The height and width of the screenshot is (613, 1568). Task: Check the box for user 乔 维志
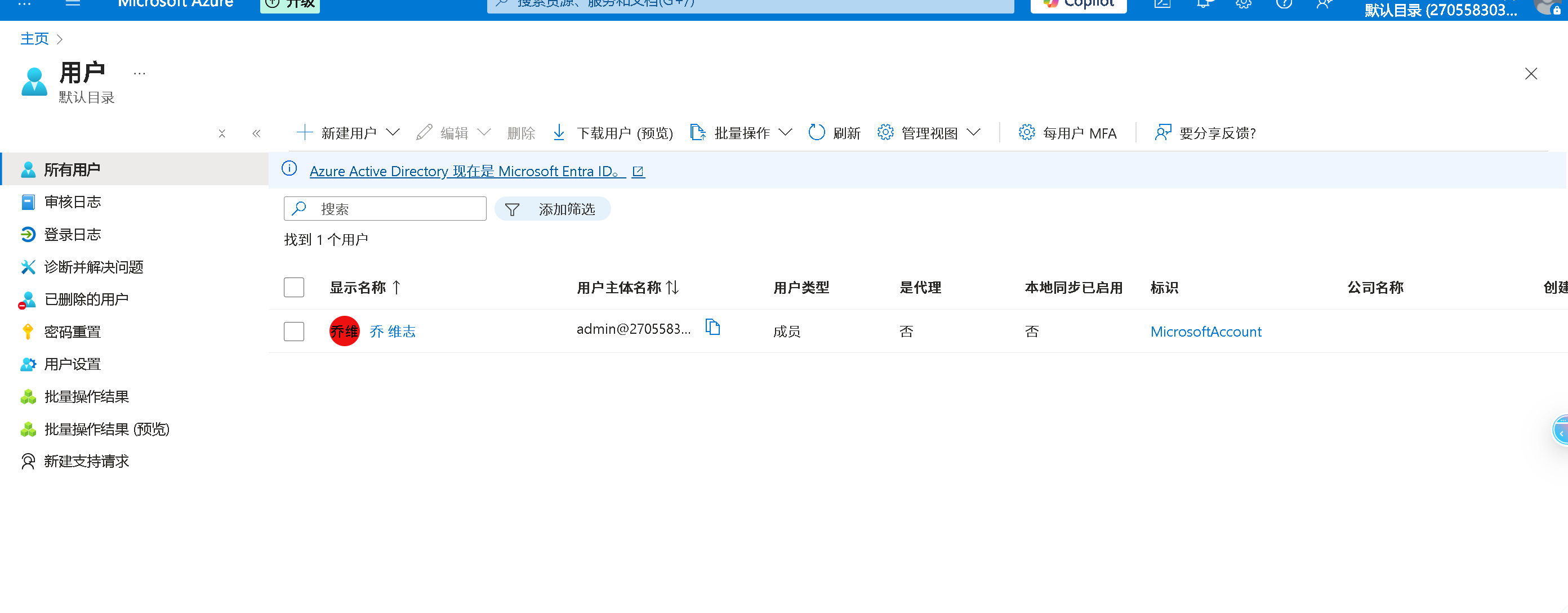click(294, 332)
